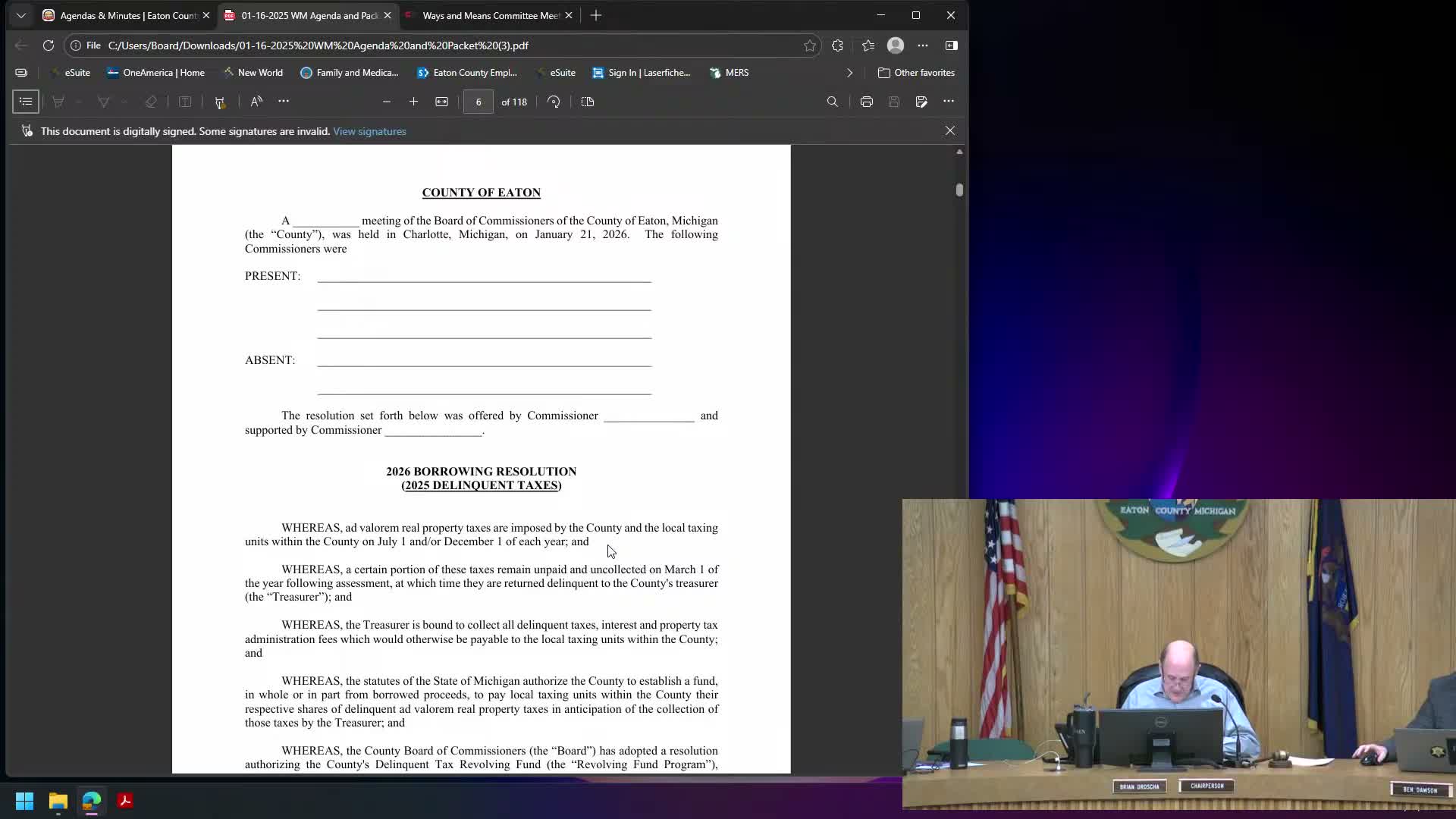Rotate the PDF page

(x=554, y=102)
